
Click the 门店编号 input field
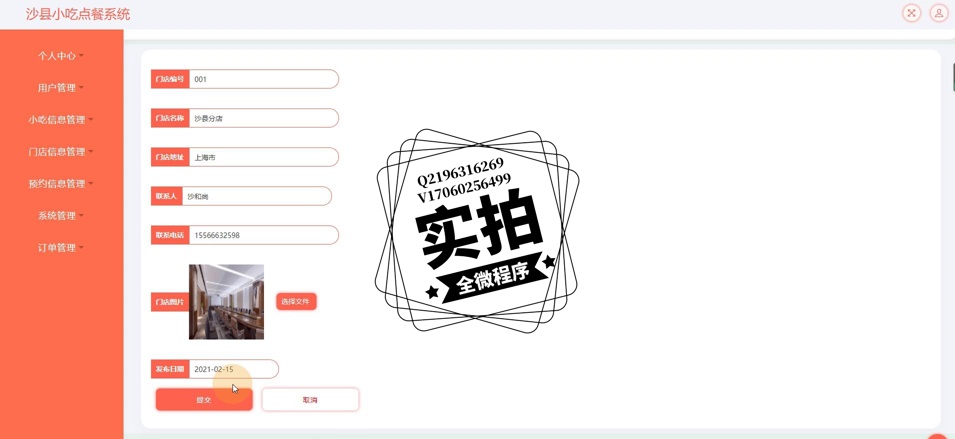[x=264, y=79]
